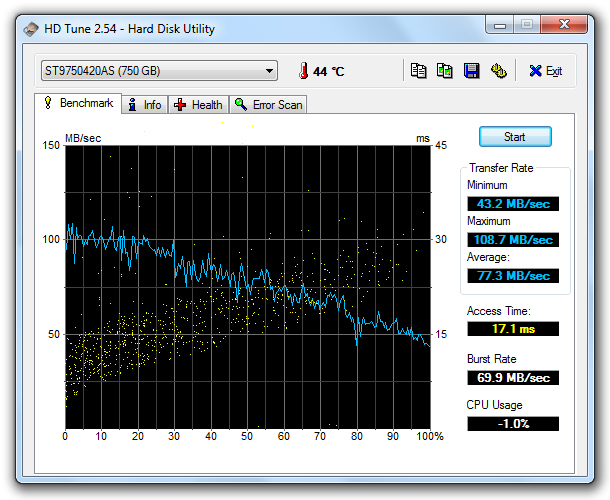Click the Minimum value 43.2 MB/sec
Viewport: 610px width, 500px height.
[x=513, y=204]
